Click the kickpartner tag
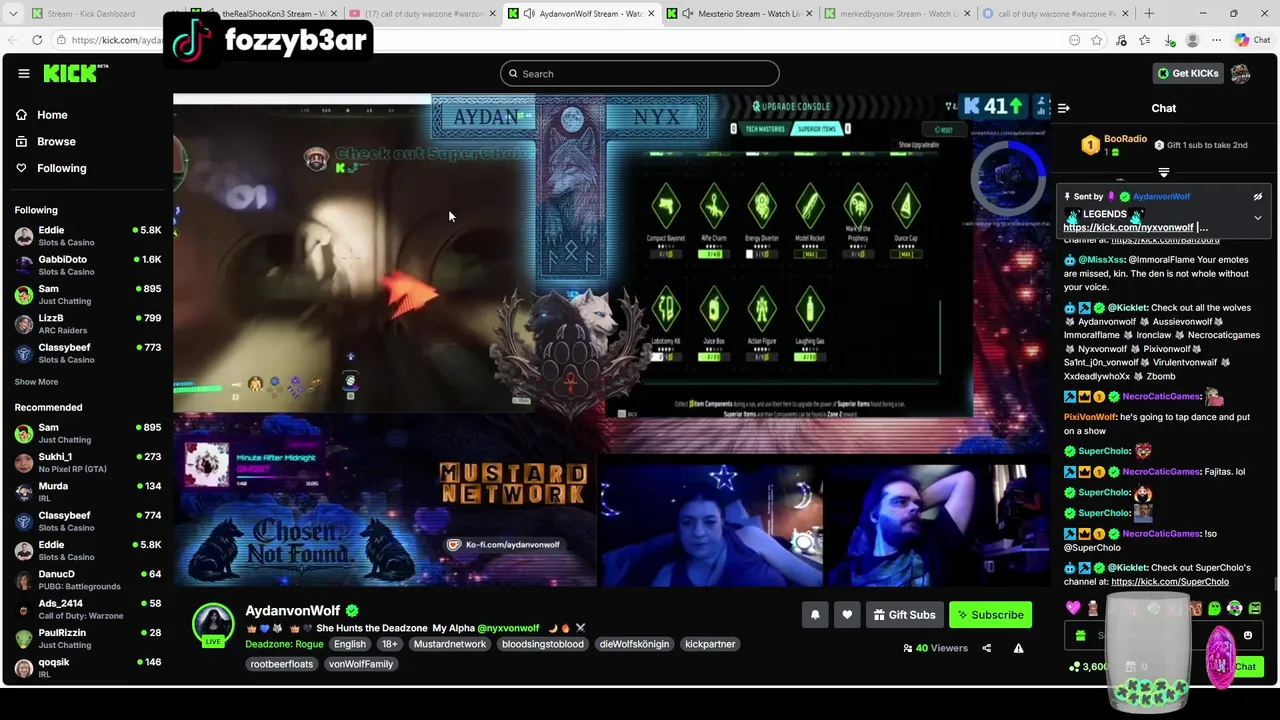 click(710, 644)
